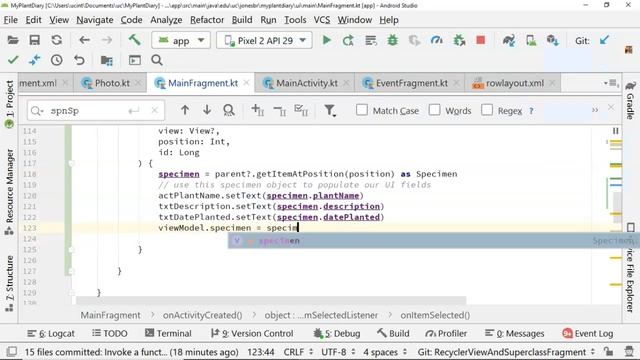Screen dimensions: 640x360
Task: Open the File menu
Action: pyautogui.click(x=10, y=20)
